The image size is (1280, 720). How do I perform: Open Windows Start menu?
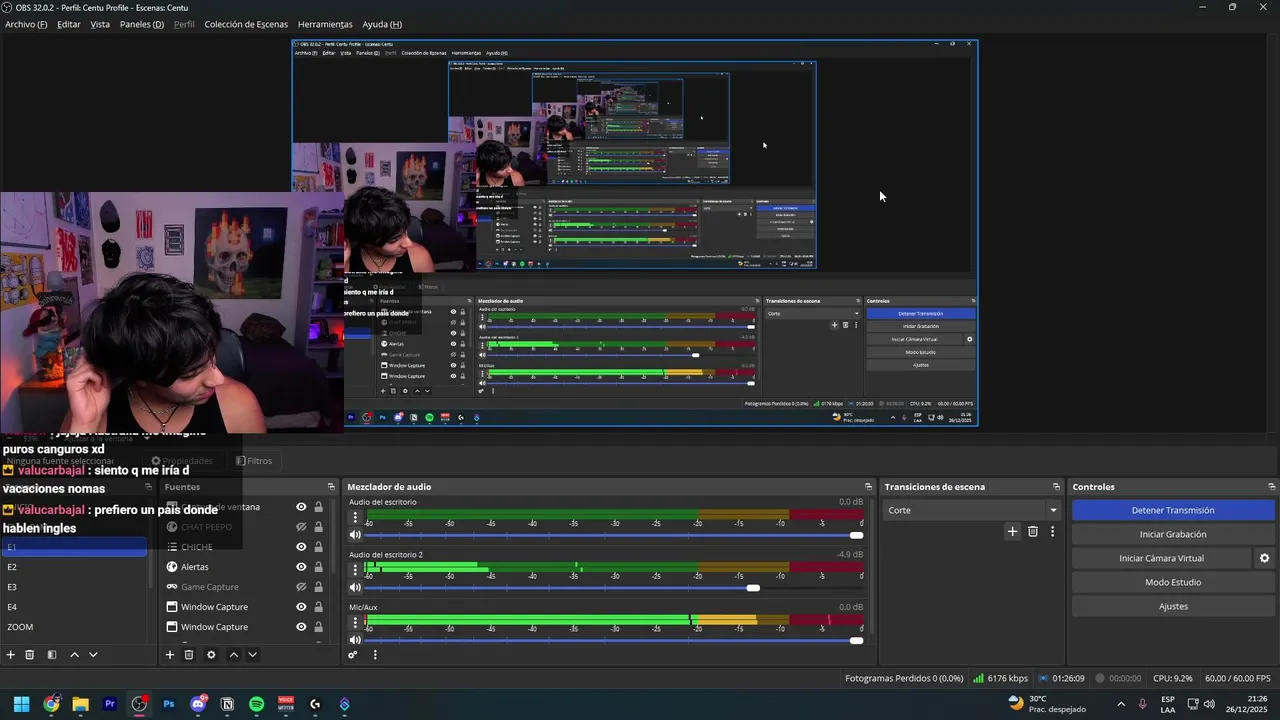(21, 704)
